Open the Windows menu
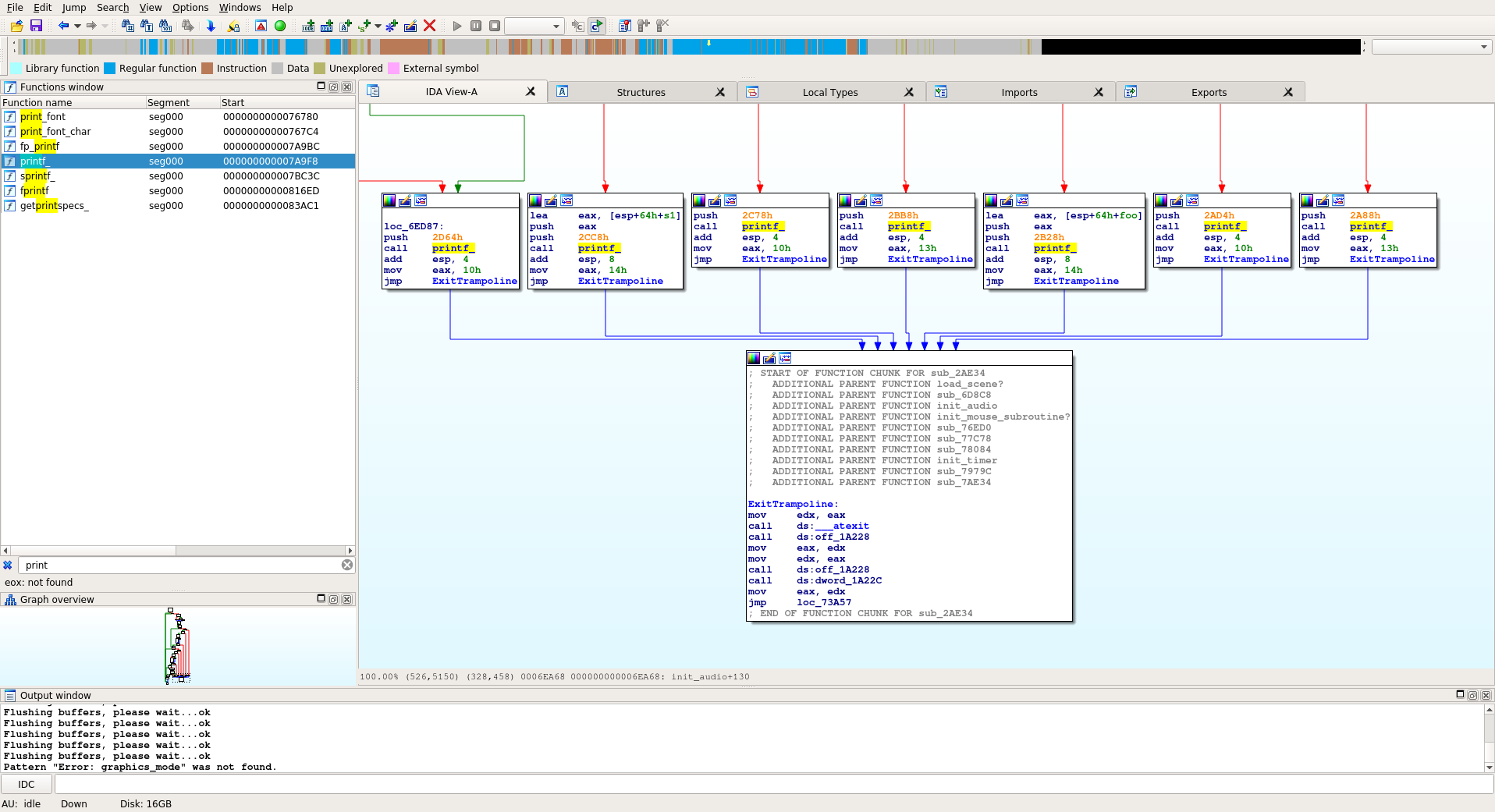The height and width of the screenshot is (812, 1495). click(x=240, y=7)
